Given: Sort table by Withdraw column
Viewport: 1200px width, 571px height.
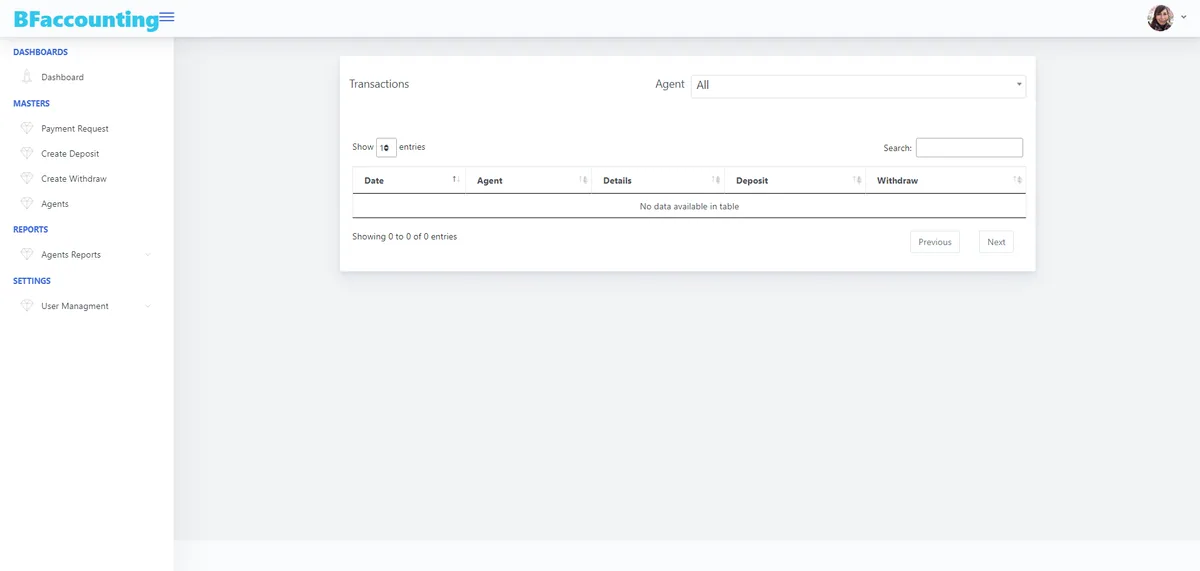Looking at the screenshot, I should pos(946,180).
